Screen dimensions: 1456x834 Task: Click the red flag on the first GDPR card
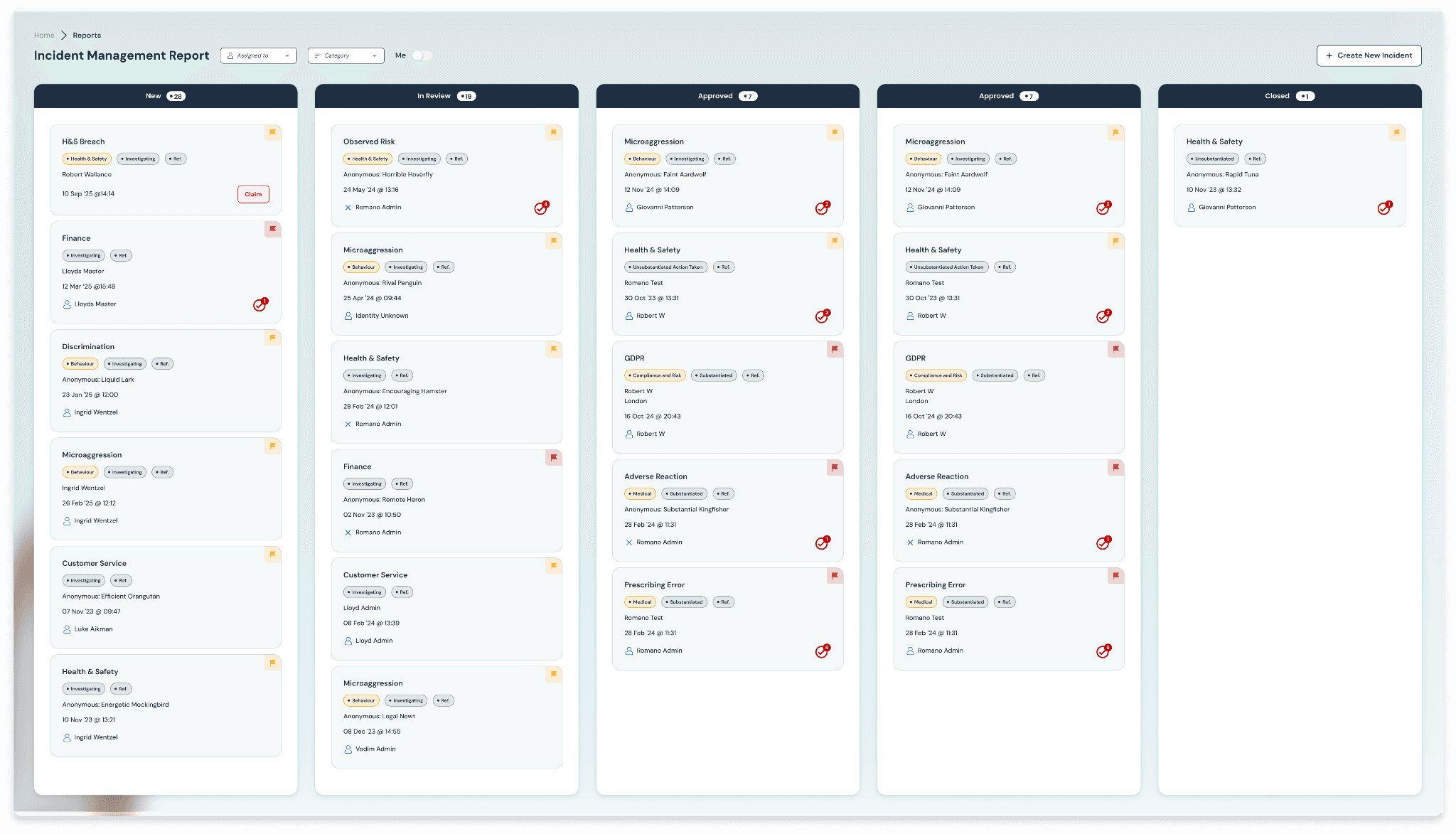coord(835,349)
